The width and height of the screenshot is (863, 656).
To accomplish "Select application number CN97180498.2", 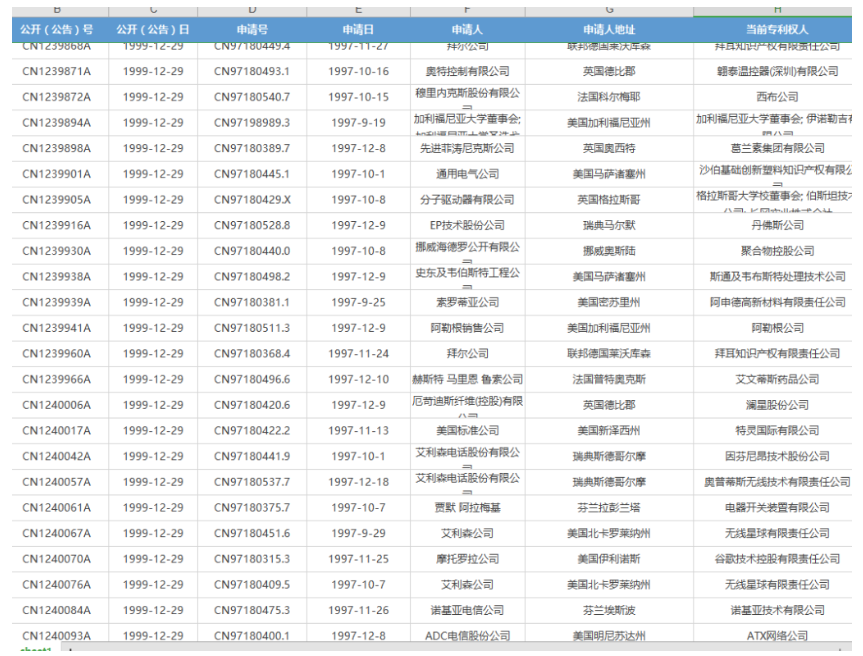I will [x=252, y=277].
